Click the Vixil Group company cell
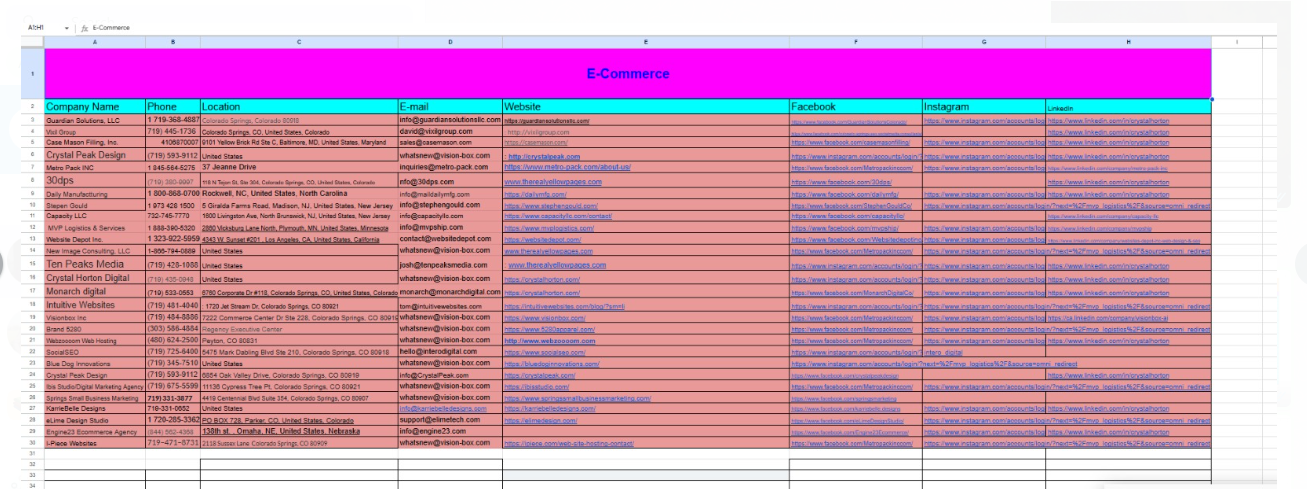 click(x=95, y=131)
